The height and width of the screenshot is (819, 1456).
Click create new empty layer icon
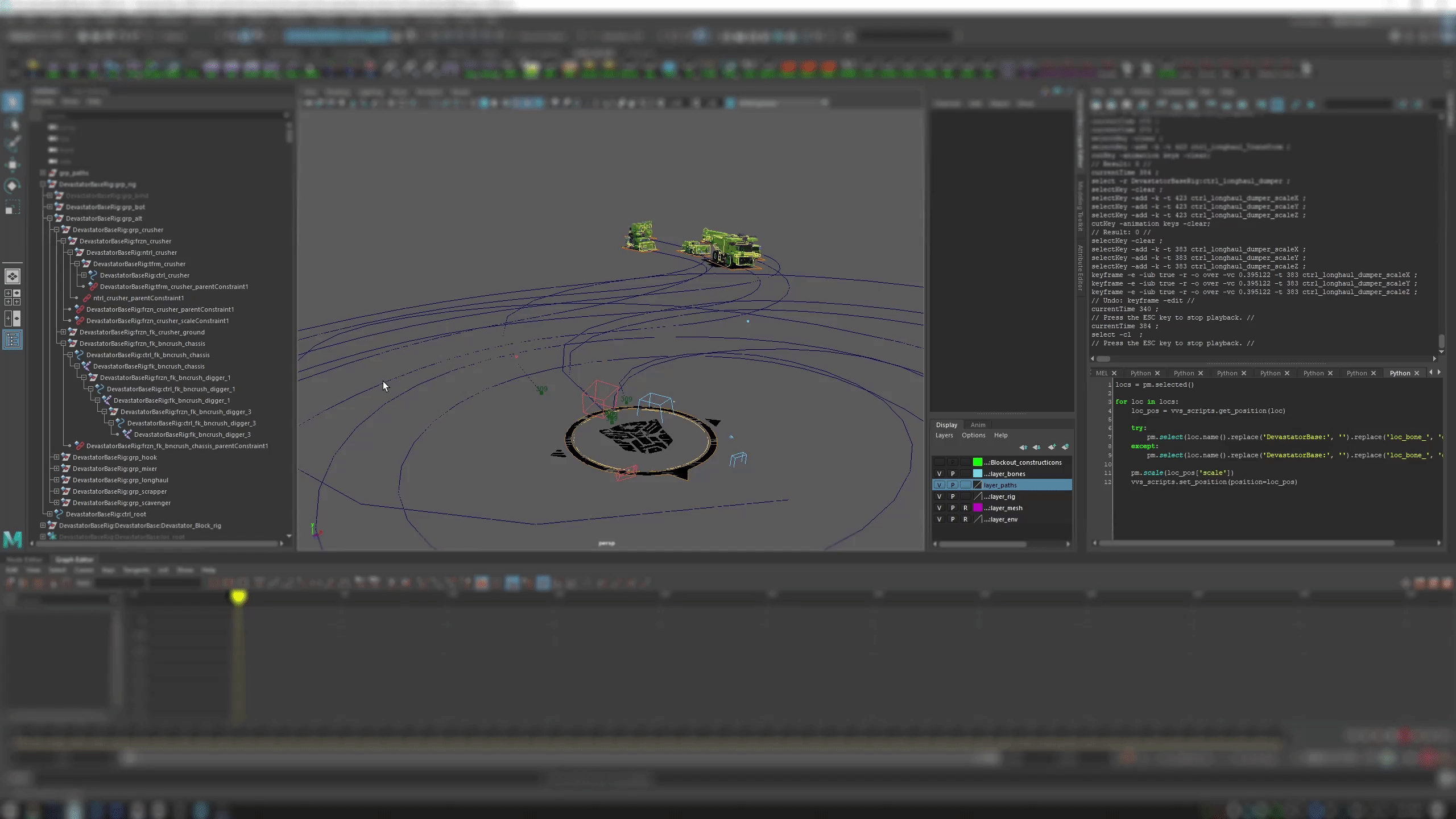pyautogui.click(x=1051, y=447)
